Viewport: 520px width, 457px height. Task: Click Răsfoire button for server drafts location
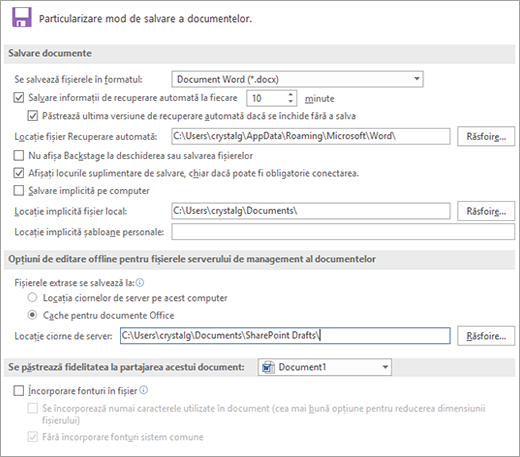click(x=486, y=336)
